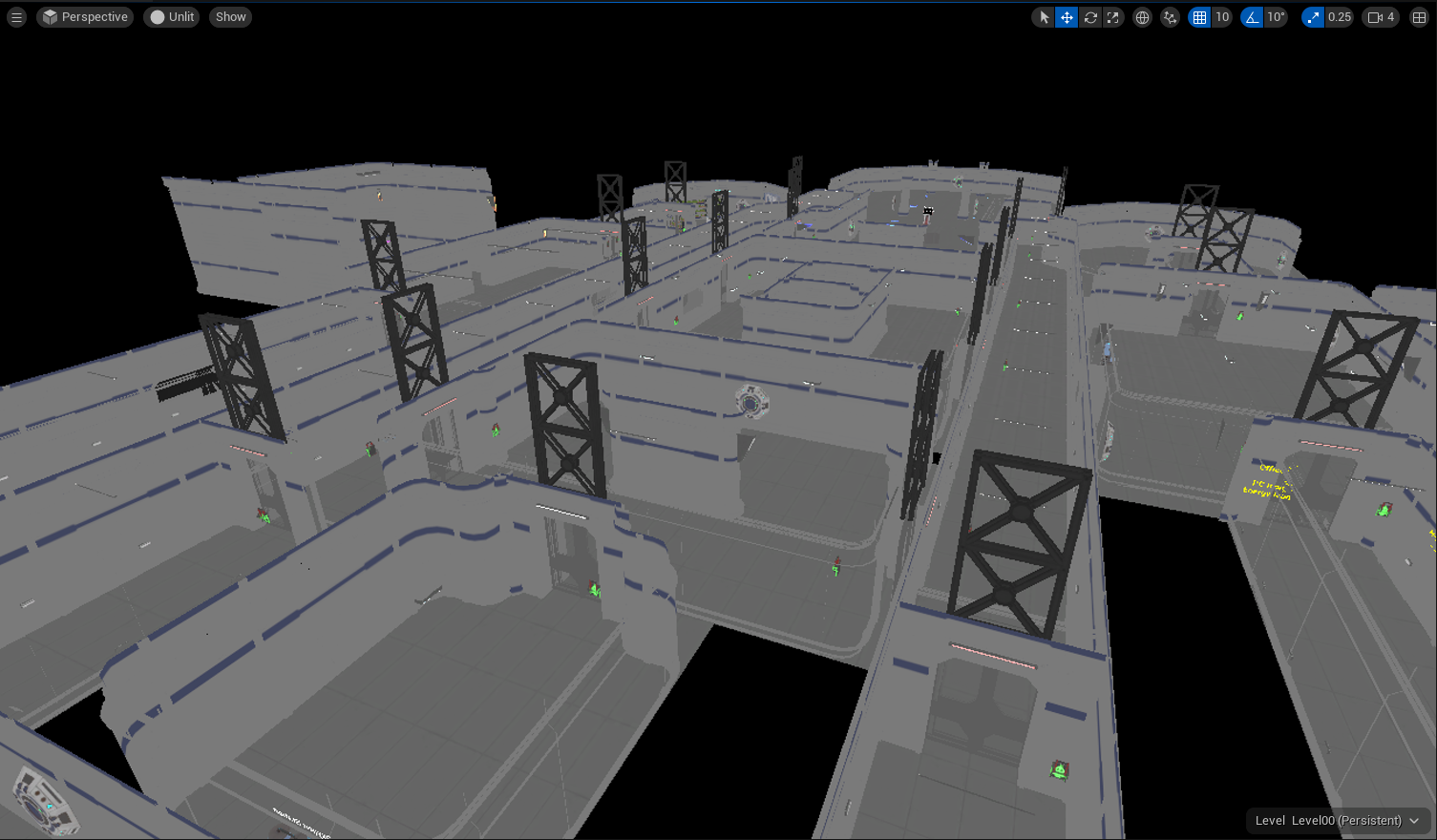Change the grid snap value 10
Screen dimensions: 1437x840
tap(1222, 17)
